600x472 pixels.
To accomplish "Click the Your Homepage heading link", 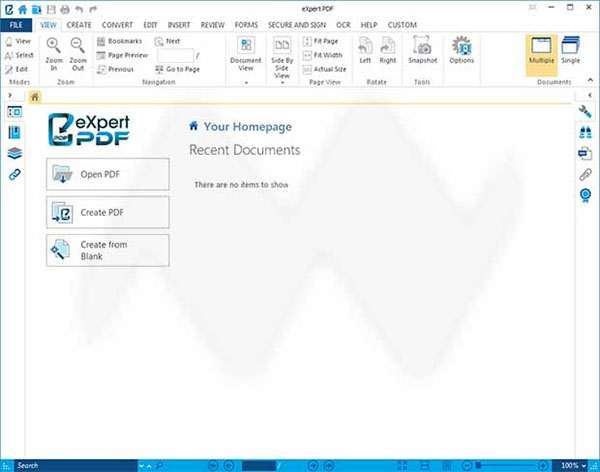I will [240, 126].
